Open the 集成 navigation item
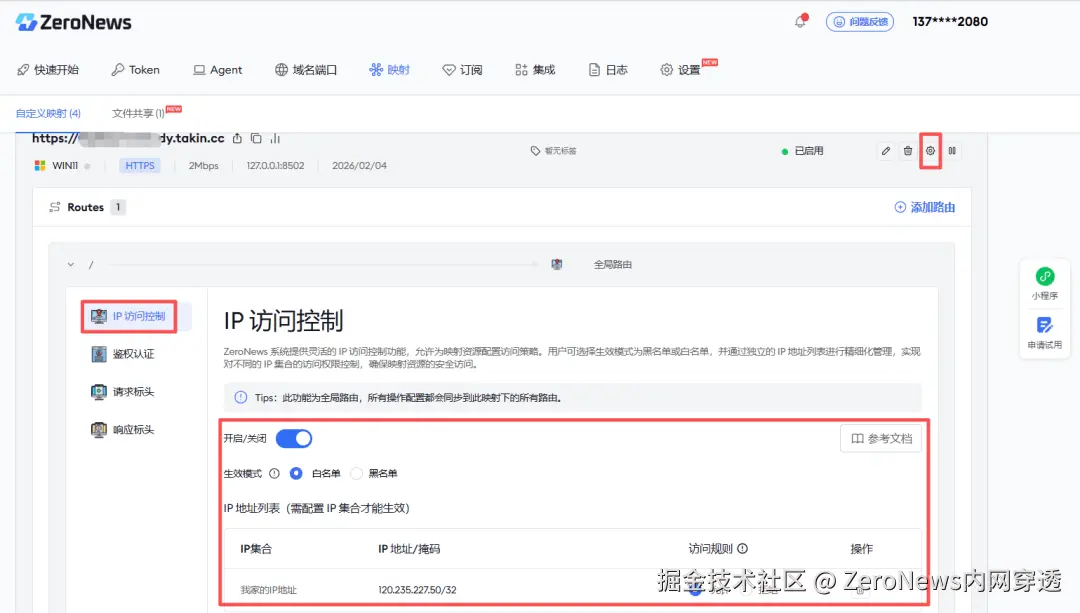This screenshot has height=613, width=1080. coord(534,70)
